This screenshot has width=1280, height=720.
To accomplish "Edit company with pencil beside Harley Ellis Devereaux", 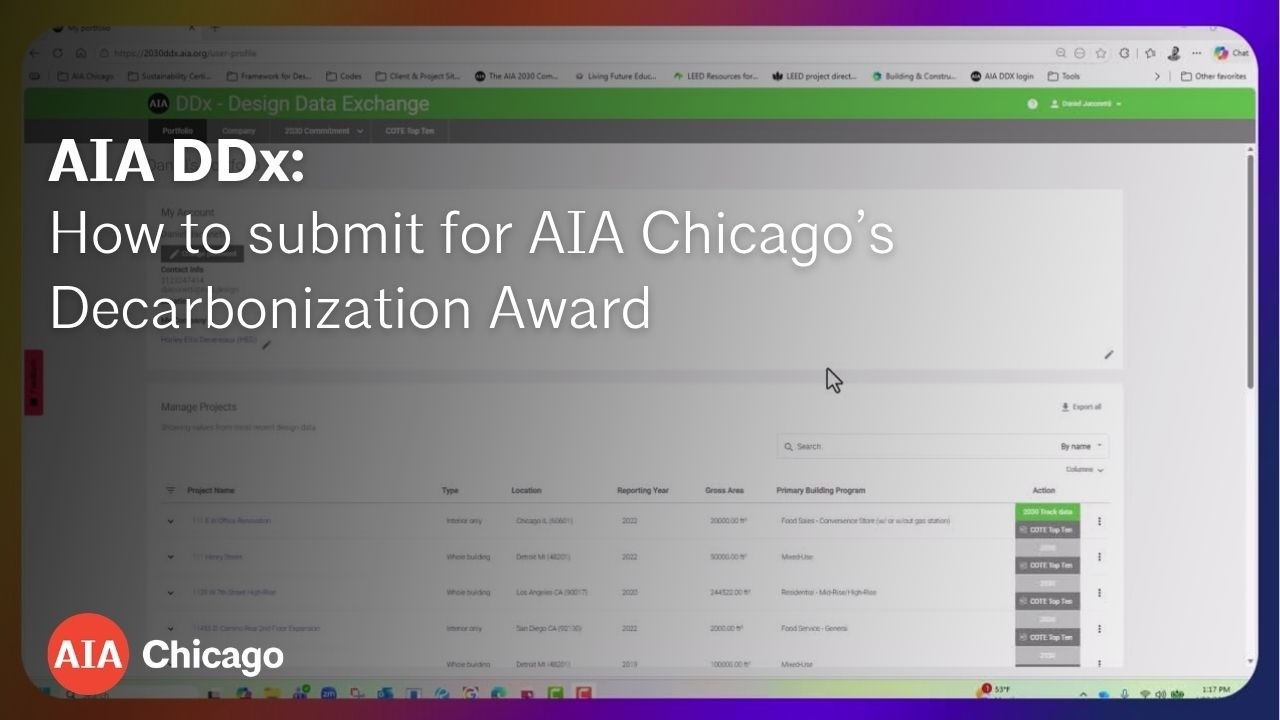I will (x=266, y=345).
